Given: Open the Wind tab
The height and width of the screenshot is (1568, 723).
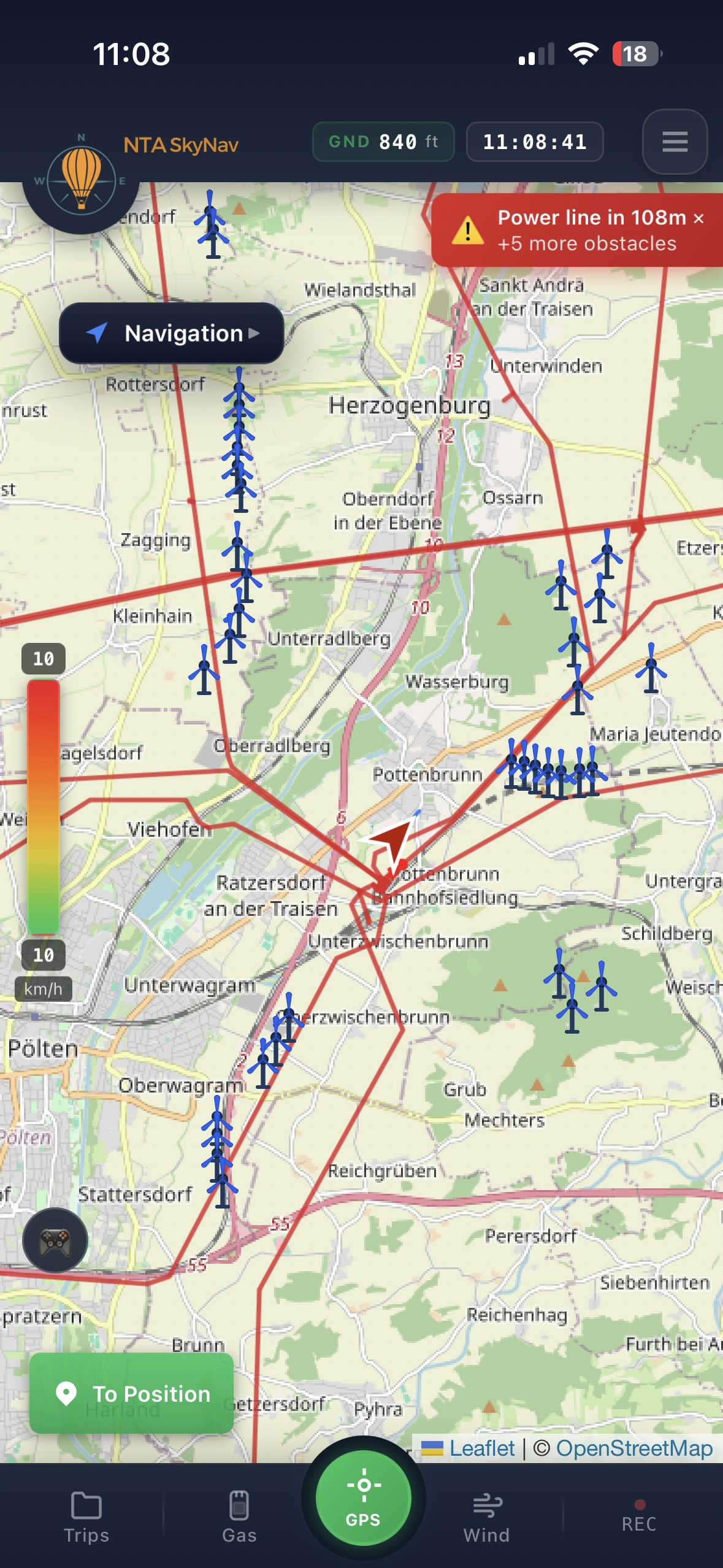Looking at the screenshot, I should pos(487,1515).
